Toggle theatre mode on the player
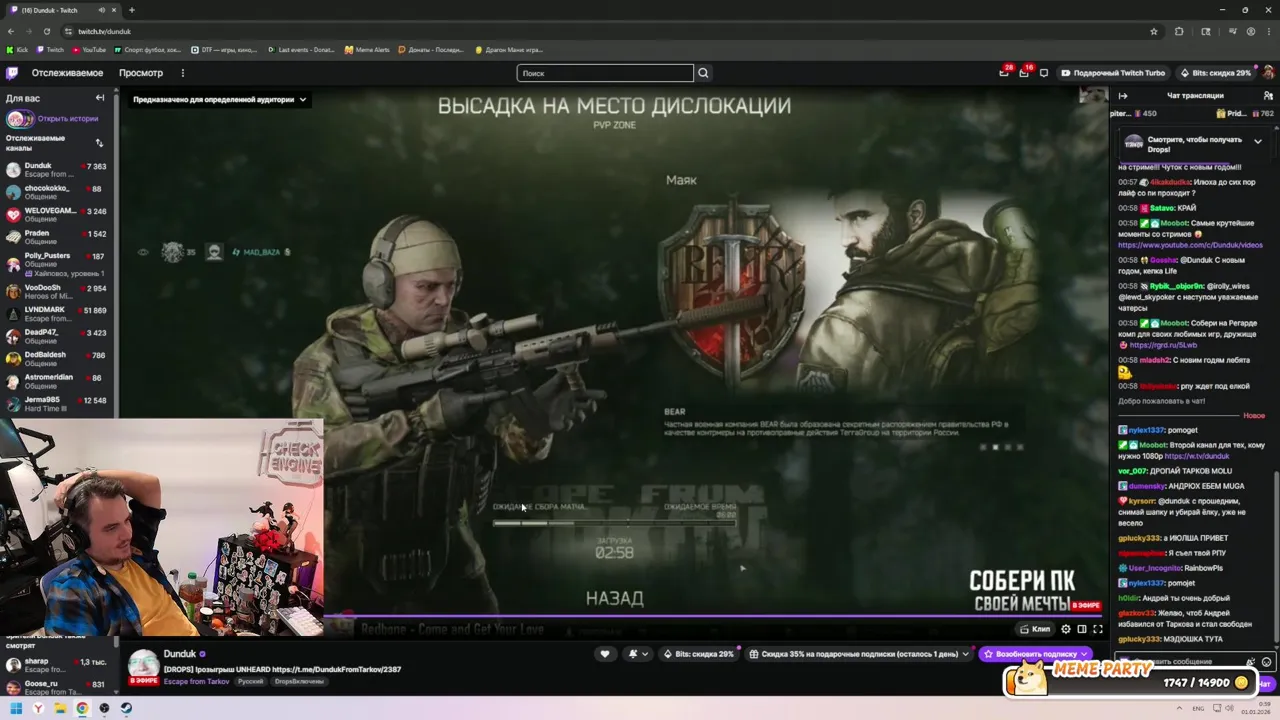Image resolution: width=1280 pixels, height=720 pixels. pos(1082,629)
